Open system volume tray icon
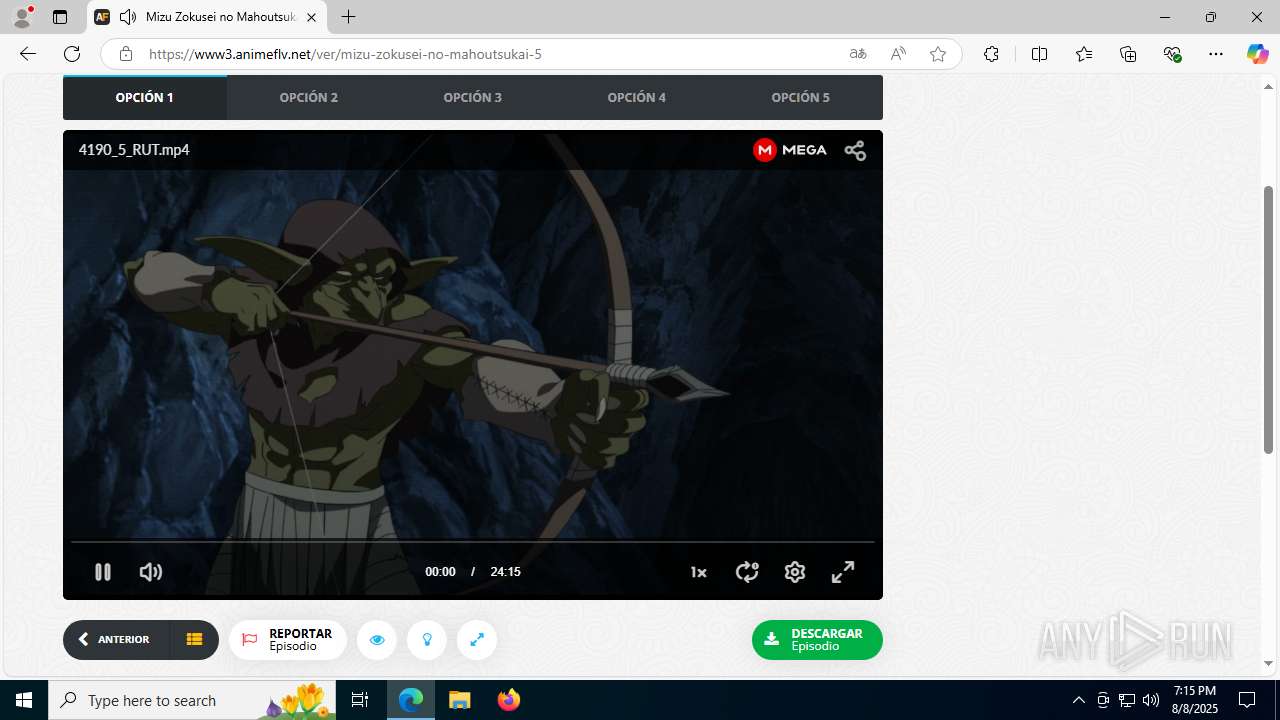The image size is (1280, 720). click(x=1151, y=700)
